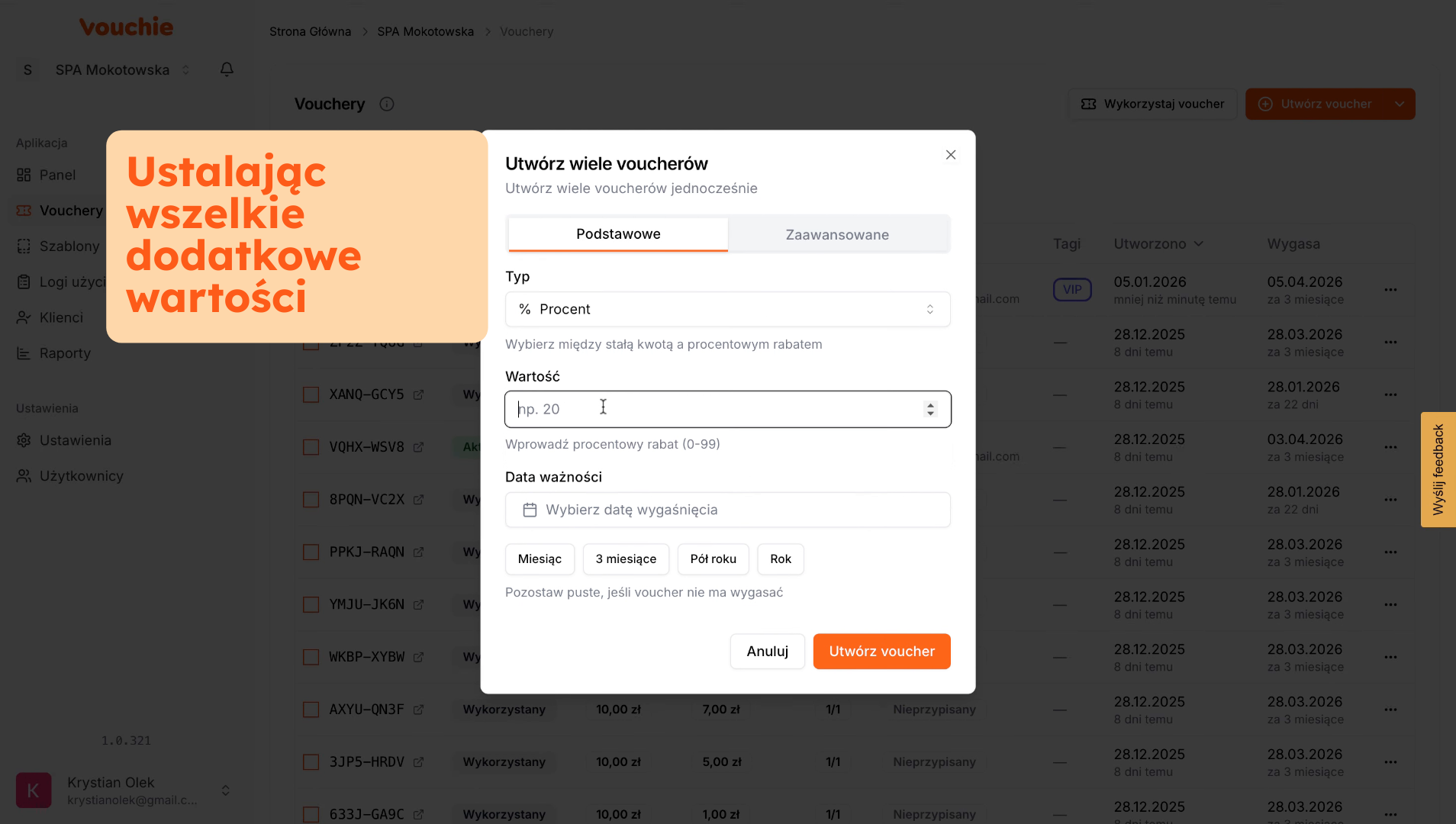The height and width of the screenshot is (824, 1456).
Task: Click the info icon next to Vouchery heading
Action: click(387, 105)
